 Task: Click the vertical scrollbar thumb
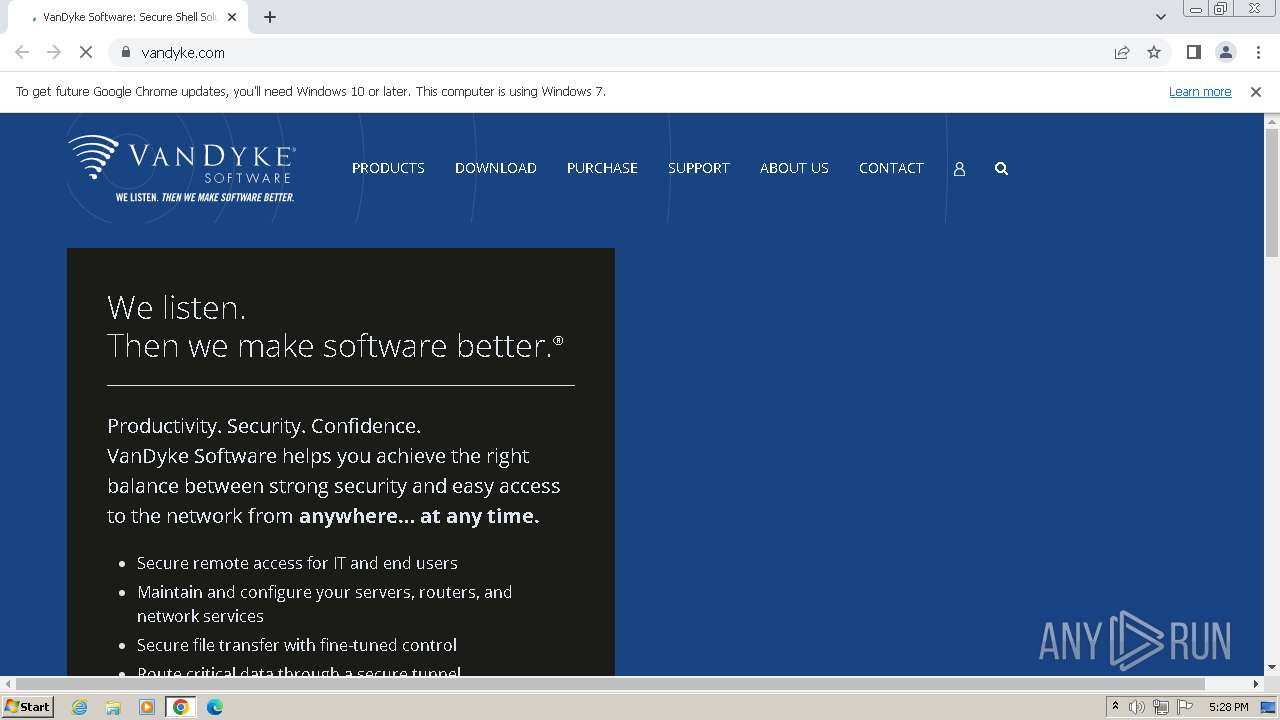pos(1272,193)
